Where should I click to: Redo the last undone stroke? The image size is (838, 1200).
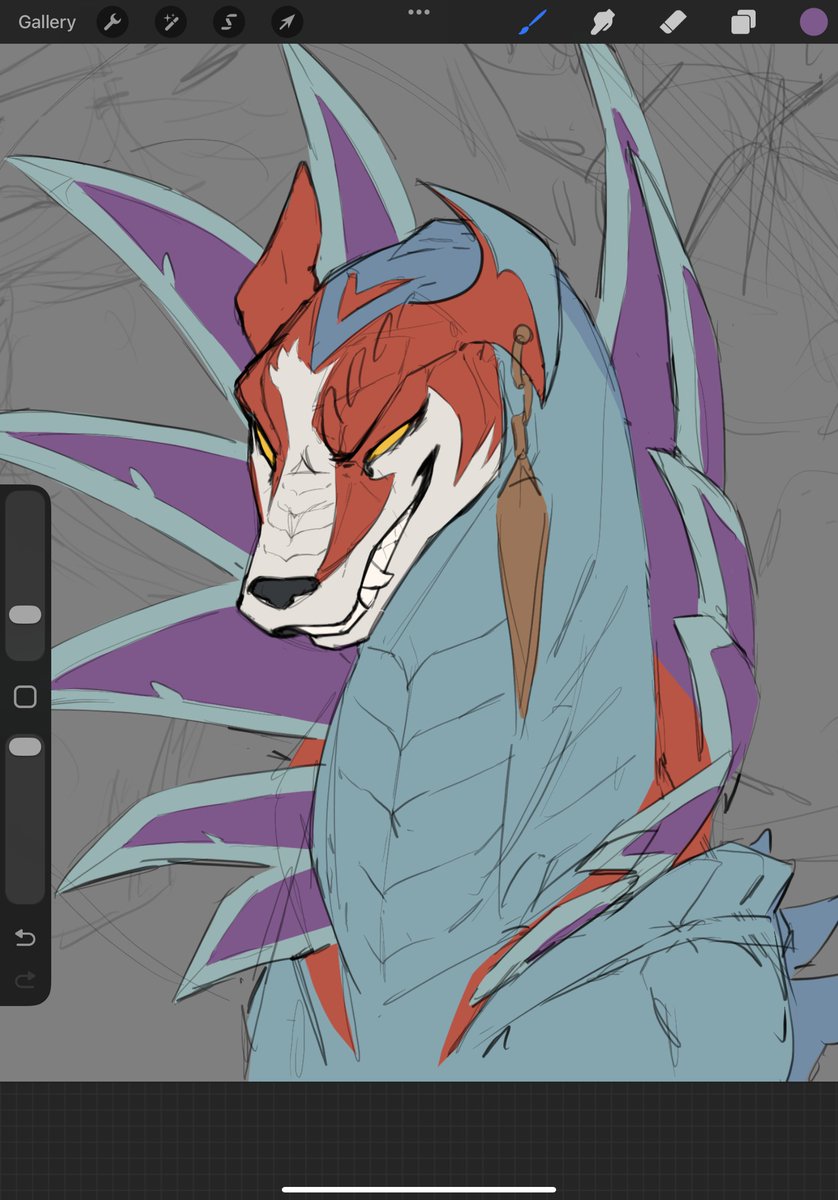[25, 980]
